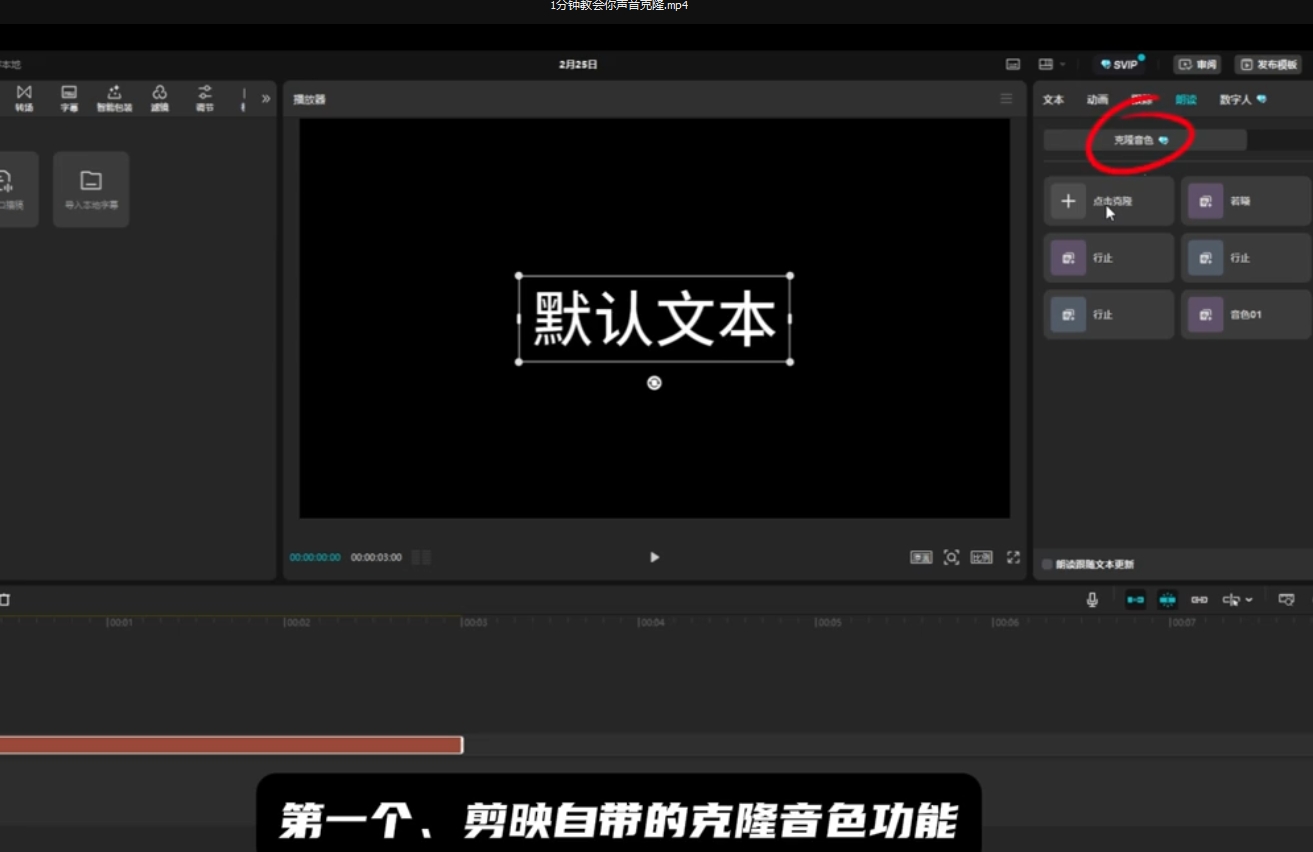This screenshot has width=1313, height=852.
Task: Play the video in the player
Action: [654, 557]
